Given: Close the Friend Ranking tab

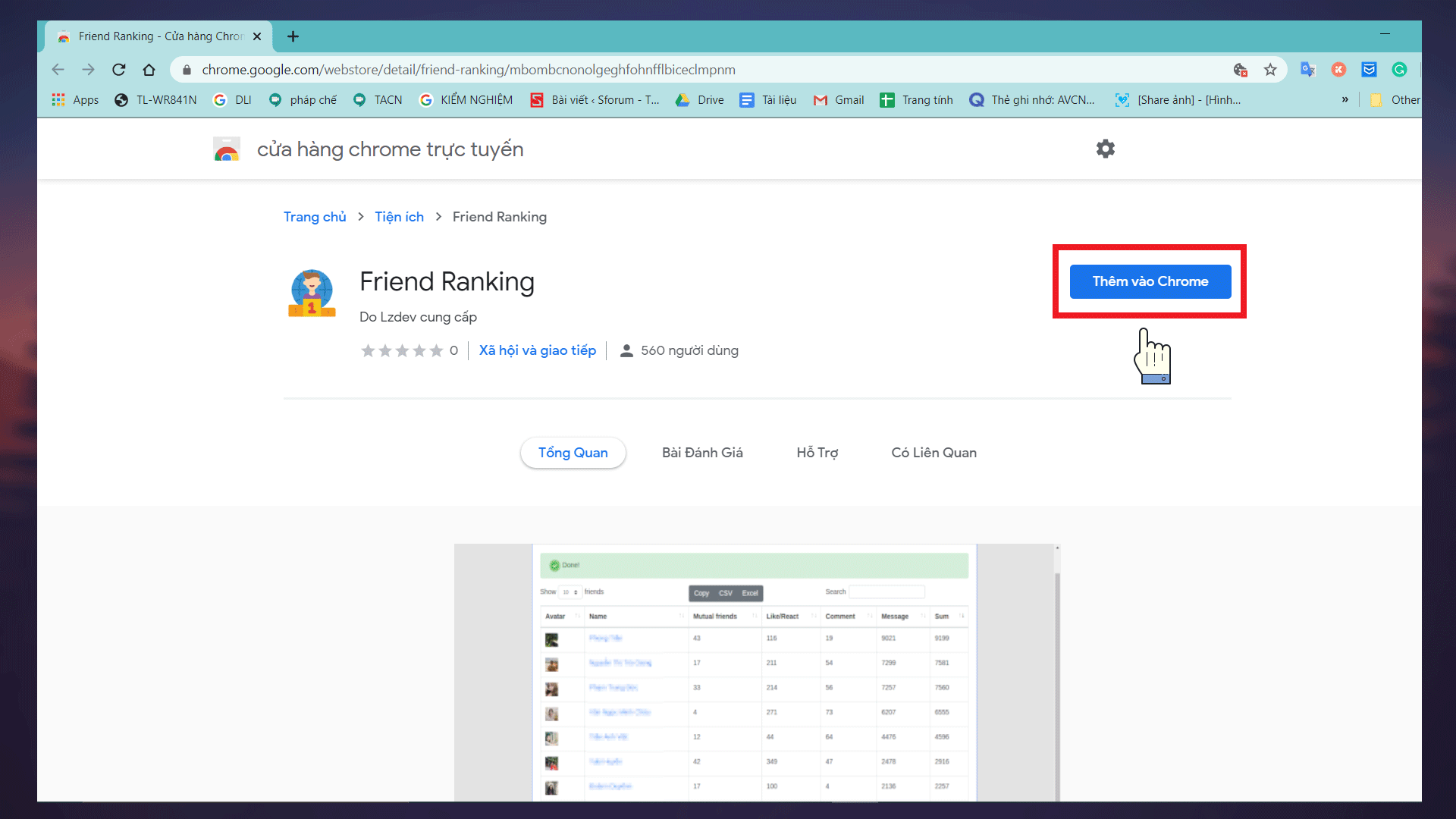Looking at the screenshot, I should (x=257, y=36).
